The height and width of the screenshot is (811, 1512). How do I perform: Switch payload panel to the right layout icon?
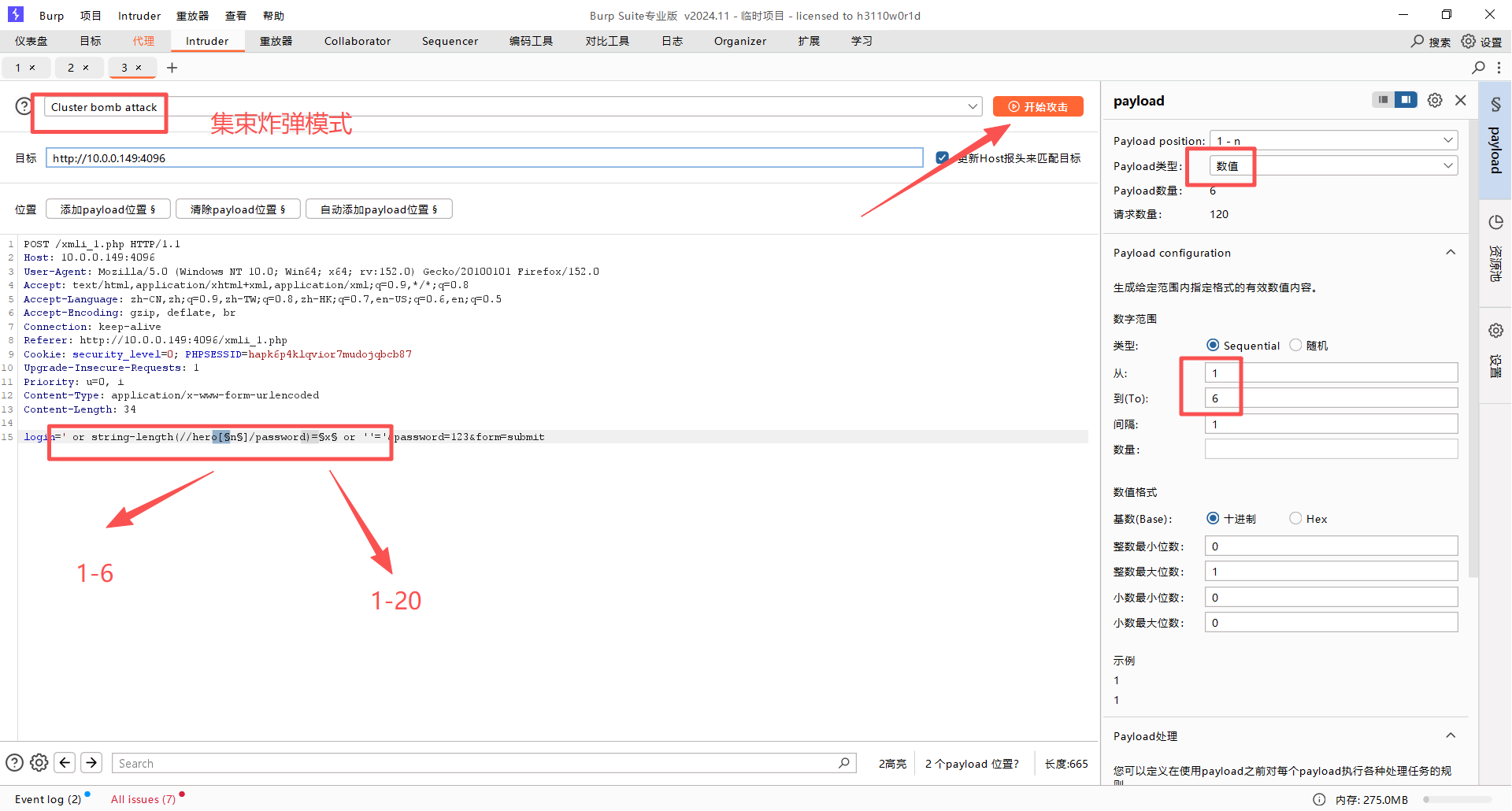tap(1406, 100)
